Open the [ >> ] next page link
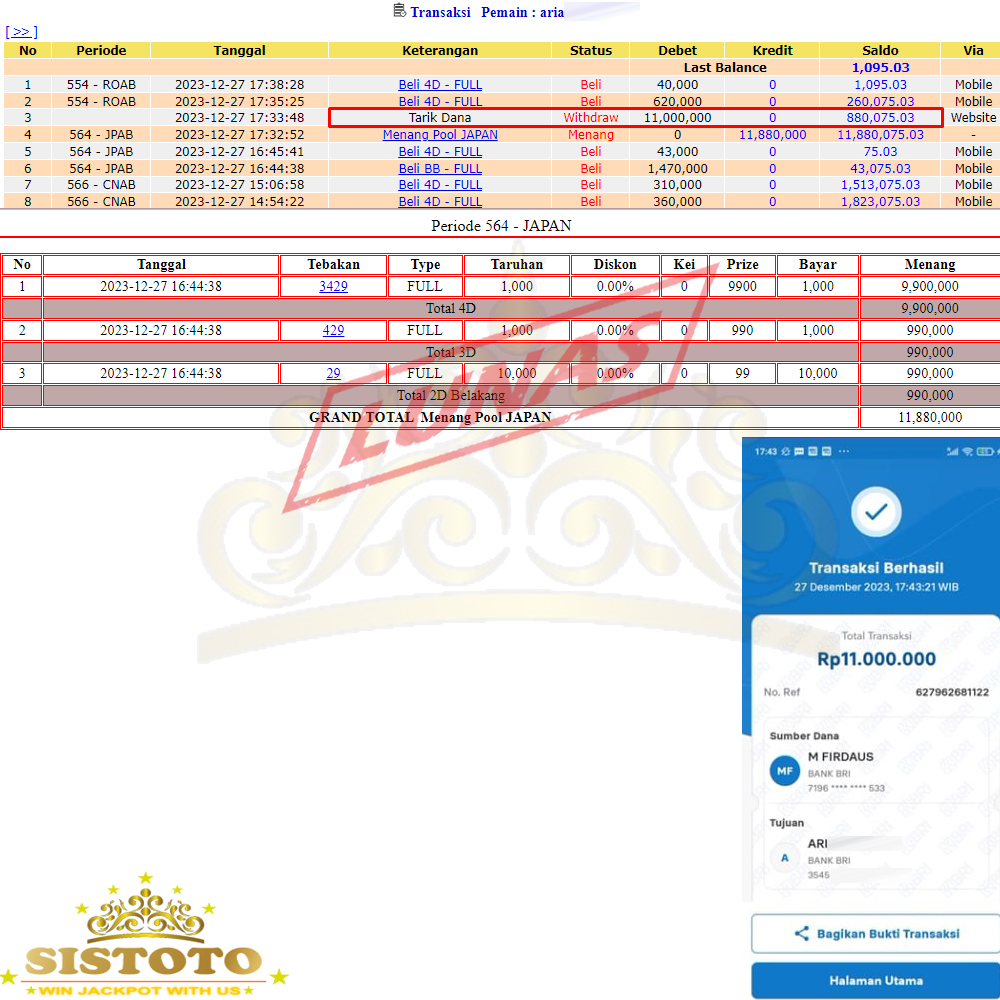The image size is (1000, 1000). 21,32
